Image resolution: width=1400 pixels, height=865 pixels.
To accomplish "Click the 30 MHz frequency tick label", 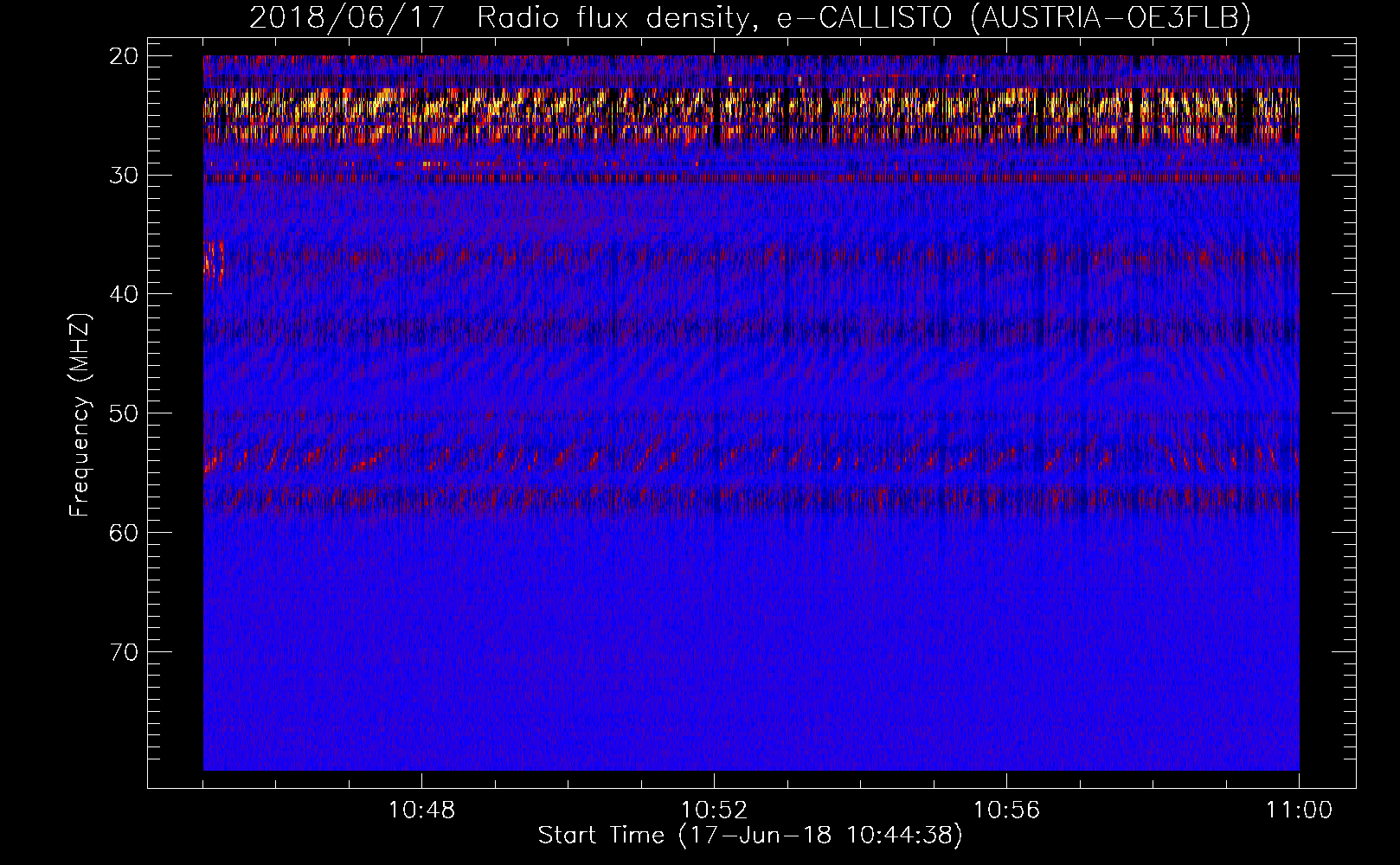I will pos(124,176).
